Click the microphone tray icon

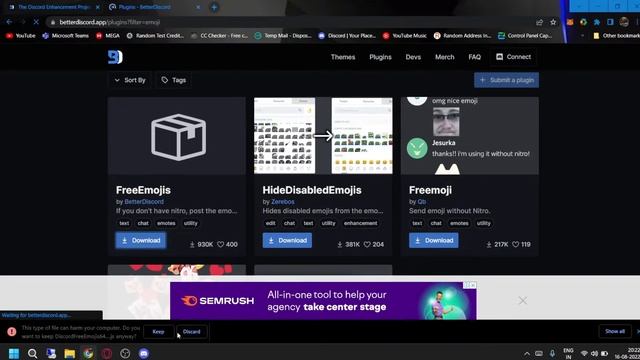(x=552, y=353)
